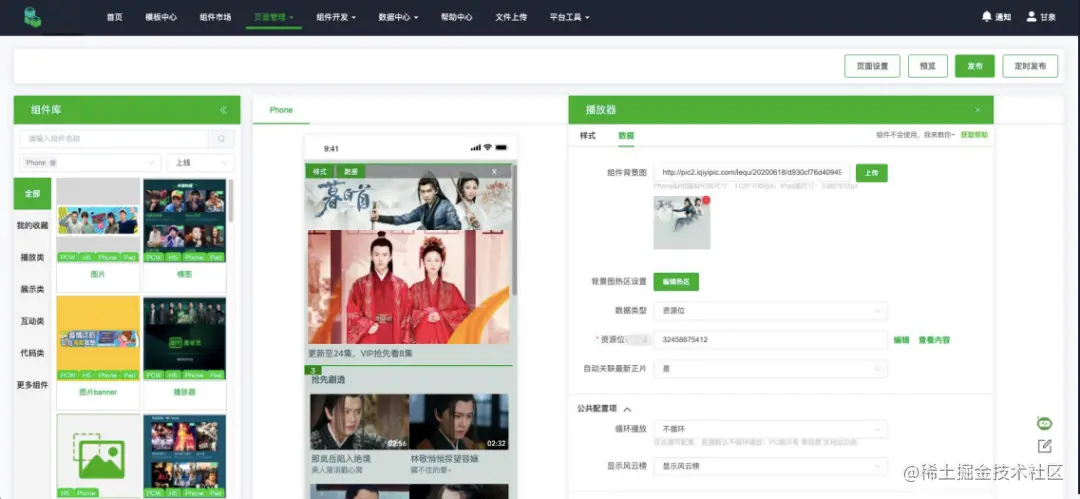
Task: Select the 更多组件 category
Action: [32, 385]
